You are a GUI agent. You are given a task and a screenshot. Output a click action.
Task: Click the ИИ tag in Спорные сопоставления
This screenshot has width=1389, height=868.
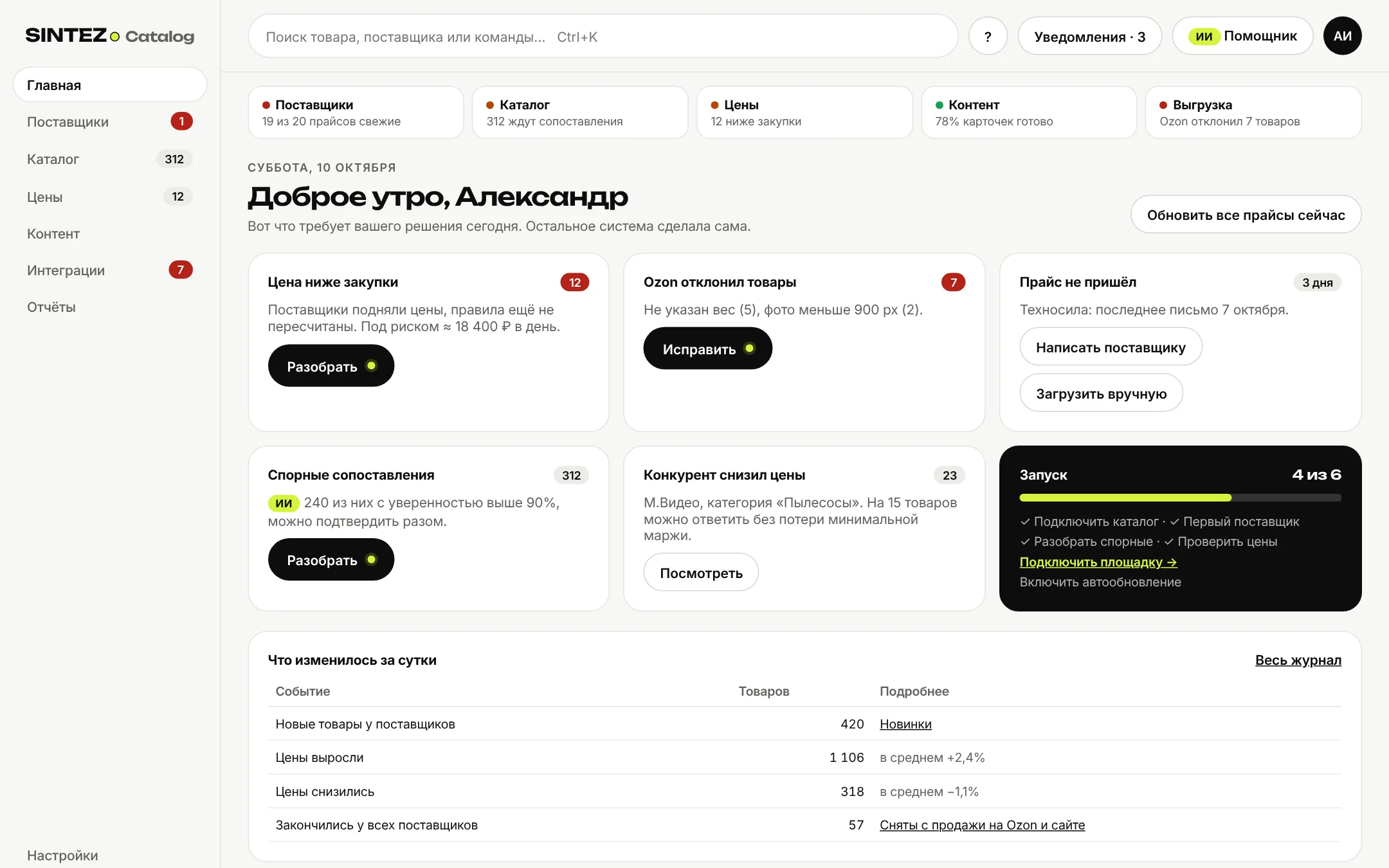pos(284,503)
